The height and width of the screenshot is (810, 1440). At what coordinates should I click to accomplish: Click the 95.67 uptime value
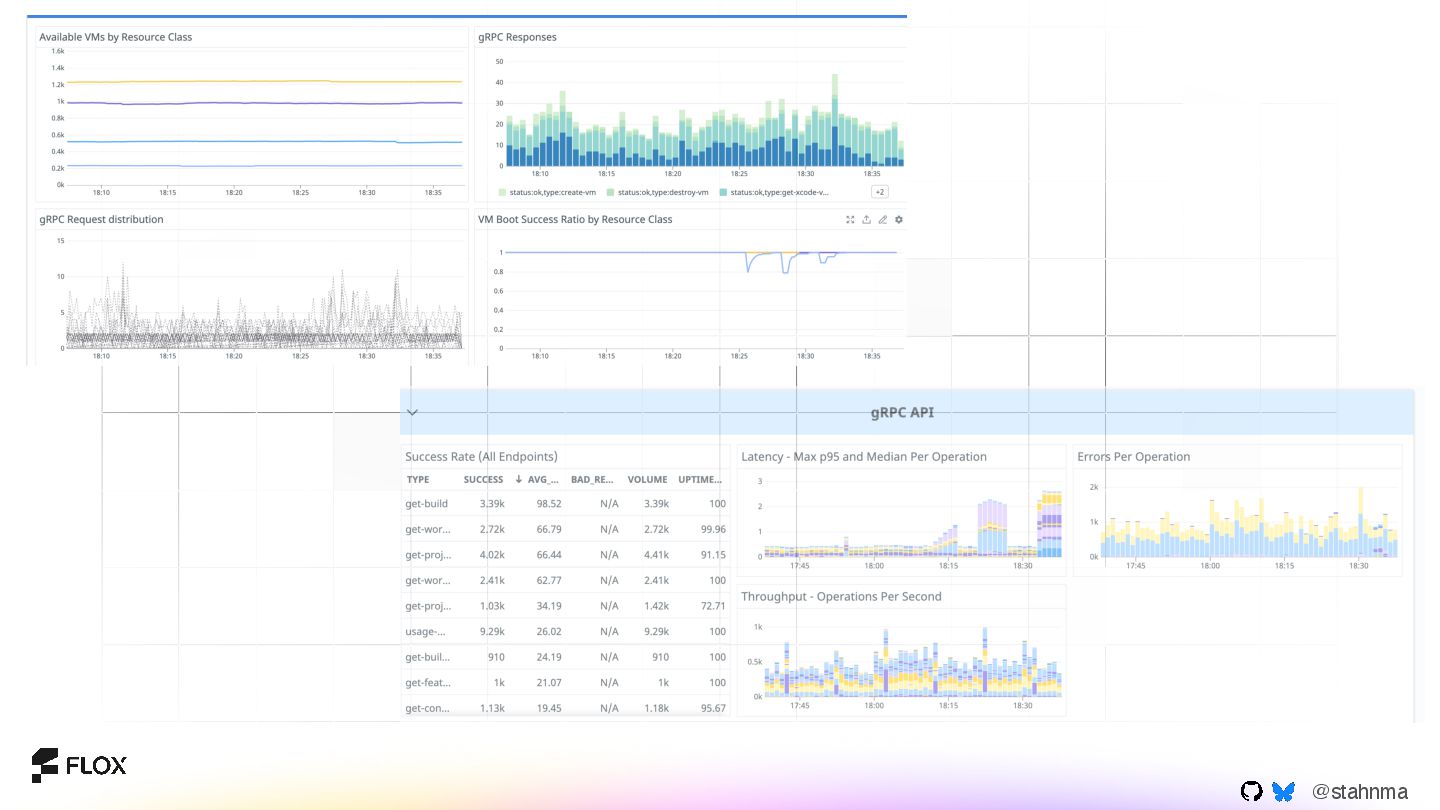point(713,709)
